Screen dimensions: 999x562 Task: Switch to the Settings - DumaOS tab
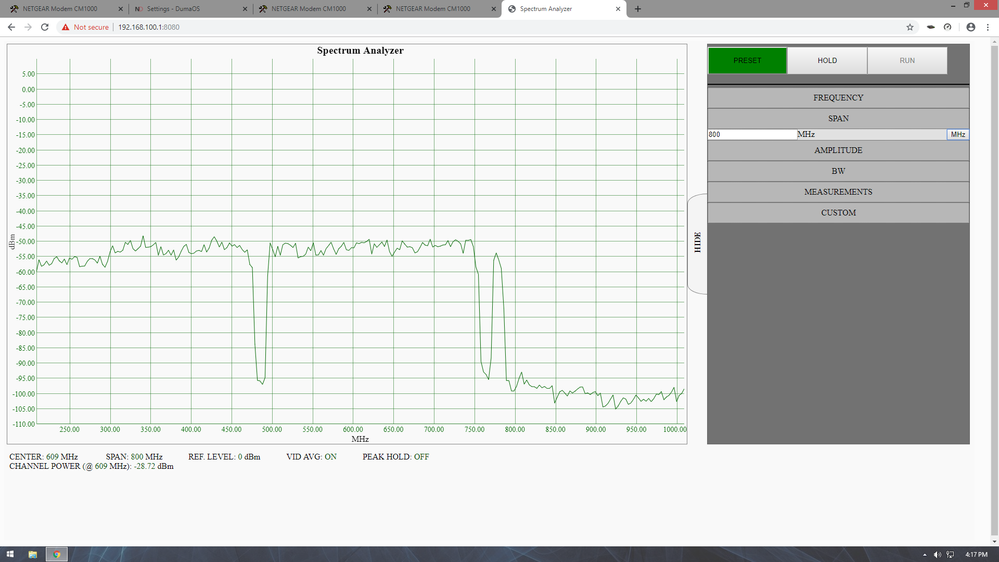click(x=173, y=9)
